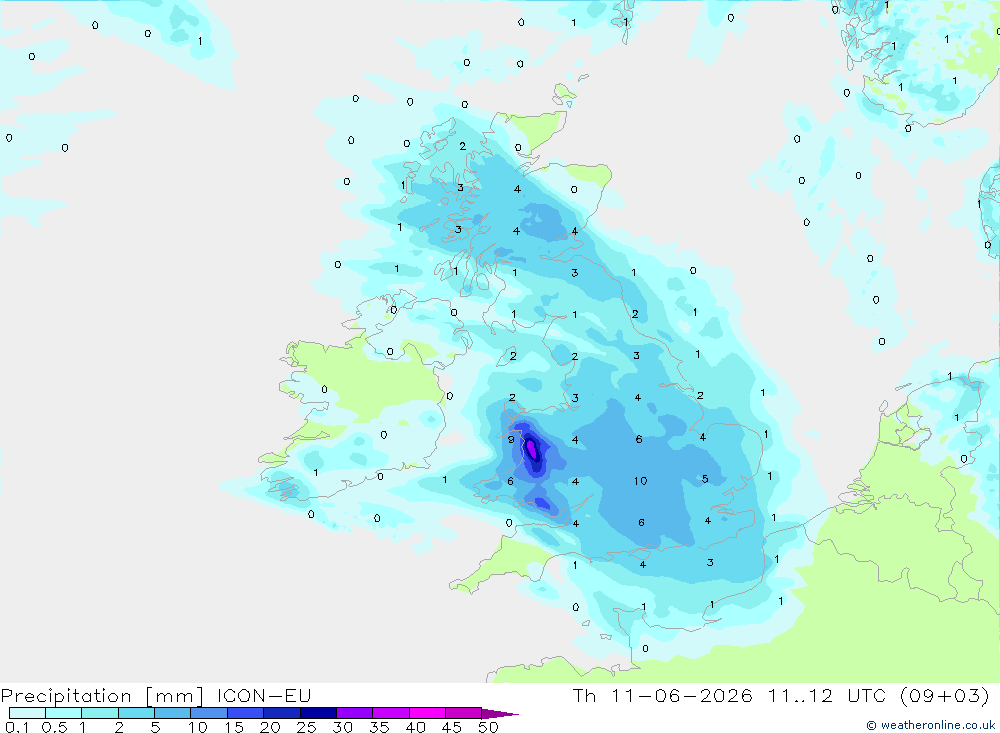
Task: Click the 0.1 to 0.5 mm legend swatch
Action: (x=27, y=713)
